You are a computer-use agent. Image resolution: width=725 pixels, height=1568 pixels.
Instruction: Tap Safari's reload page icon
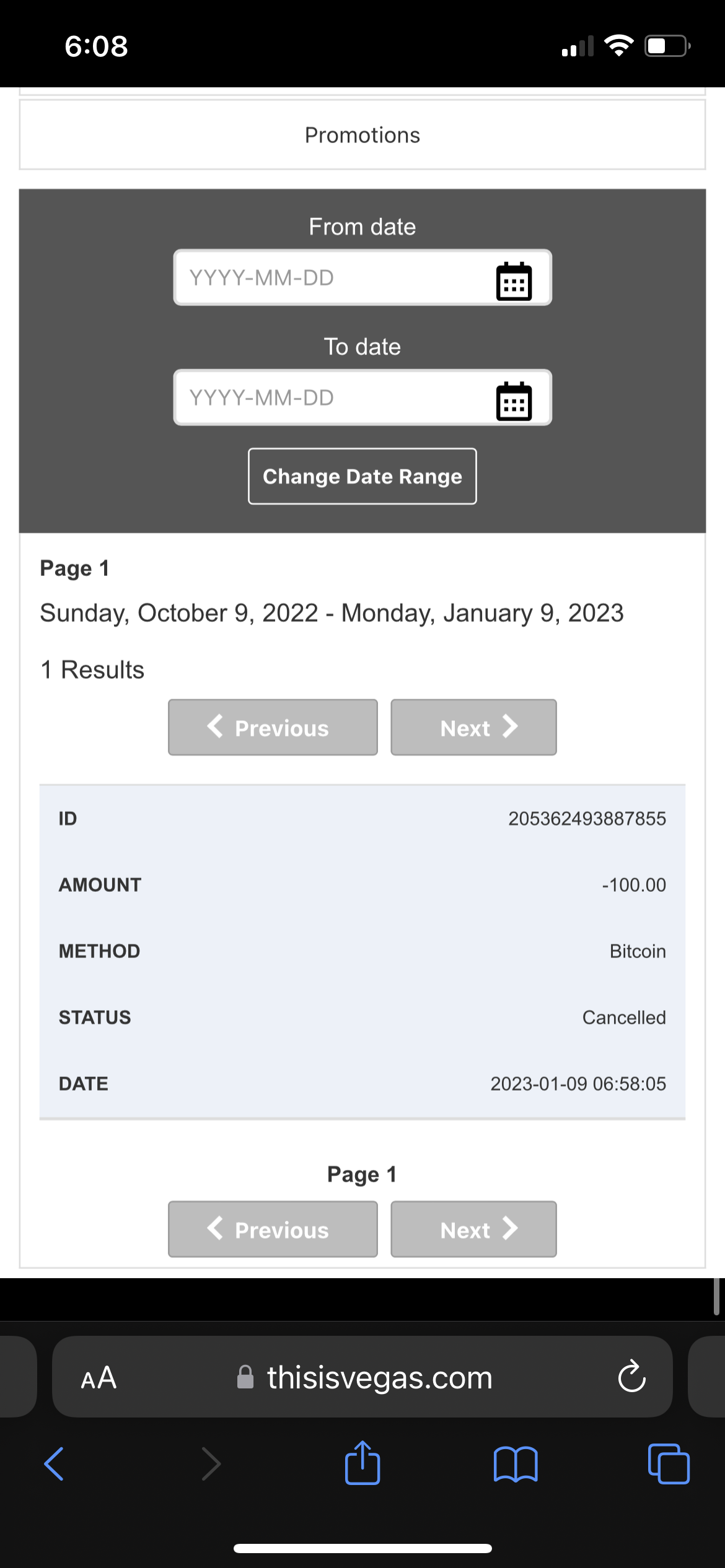point(631,1377)
